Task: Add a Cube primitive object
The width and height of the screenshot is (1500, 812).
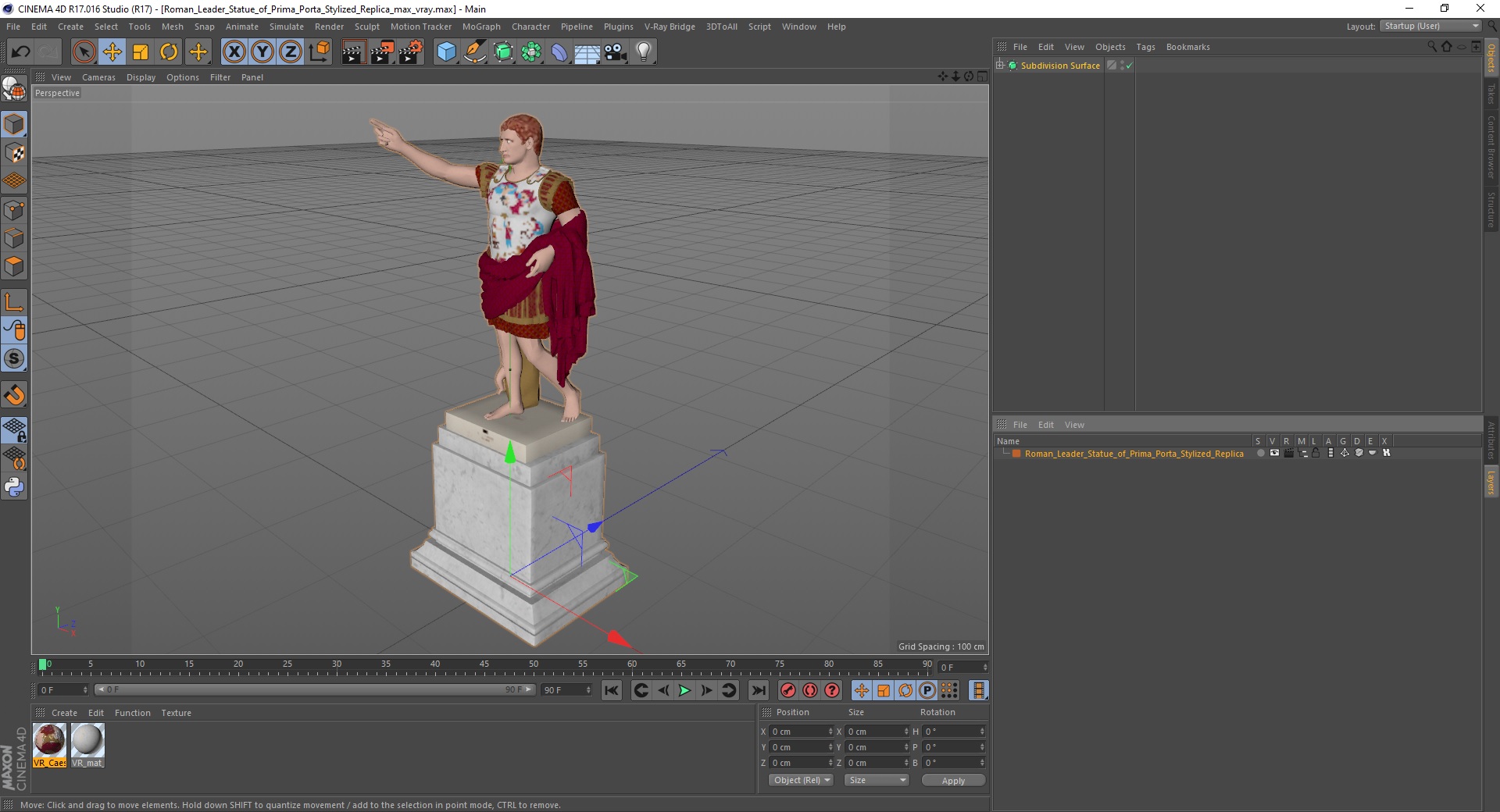Action: pos(446,52)
